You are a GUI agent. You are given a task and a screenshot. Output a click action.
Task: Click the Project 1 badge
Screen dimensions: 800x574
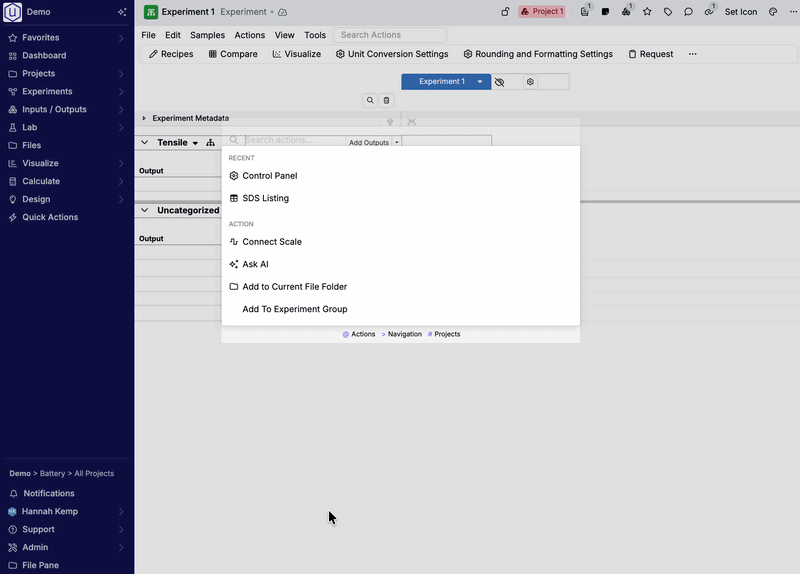click(x=542, y=12)
